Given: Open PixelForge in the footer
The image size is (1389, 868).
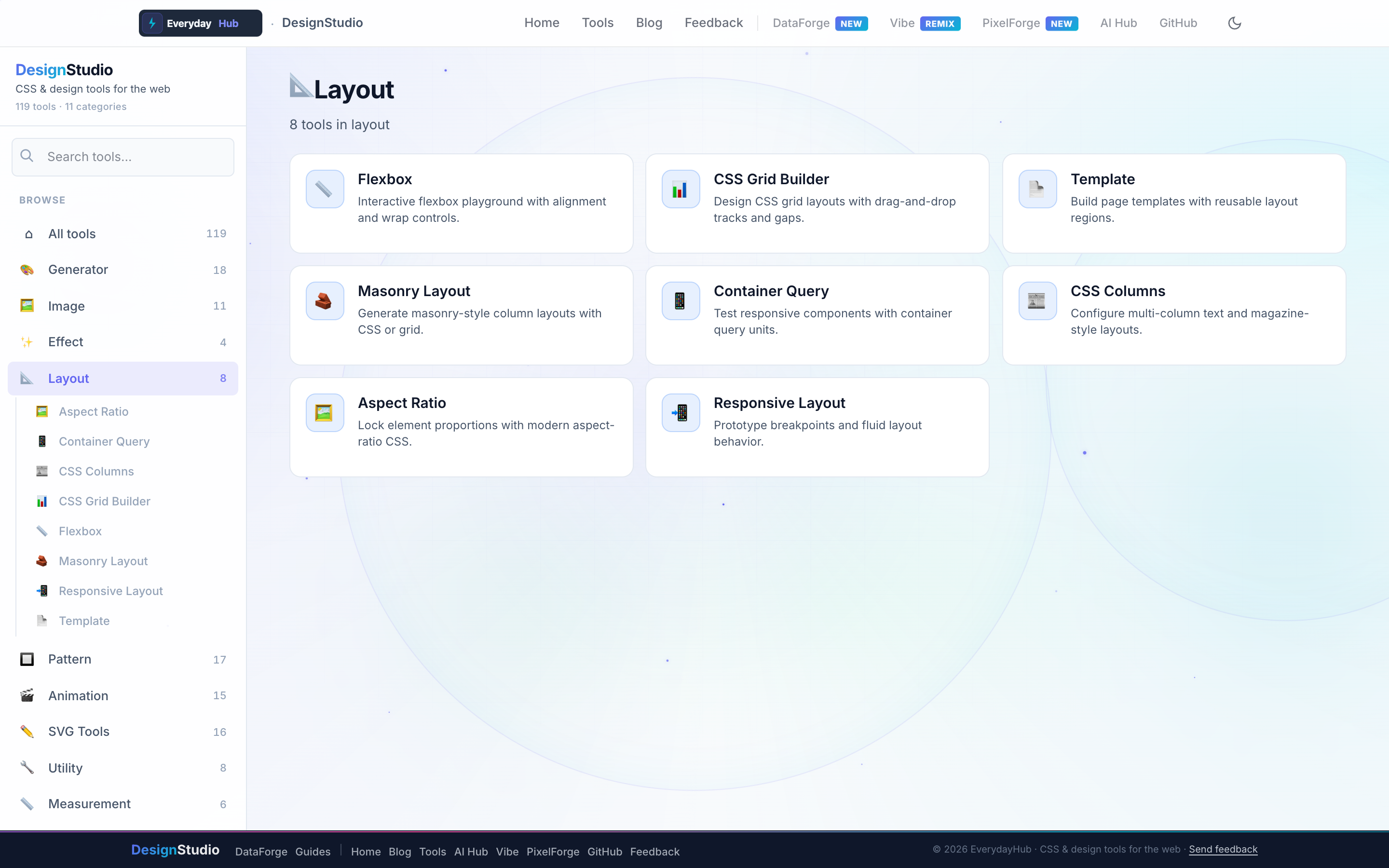Looking at the screenshot, I should pos(553,851).
